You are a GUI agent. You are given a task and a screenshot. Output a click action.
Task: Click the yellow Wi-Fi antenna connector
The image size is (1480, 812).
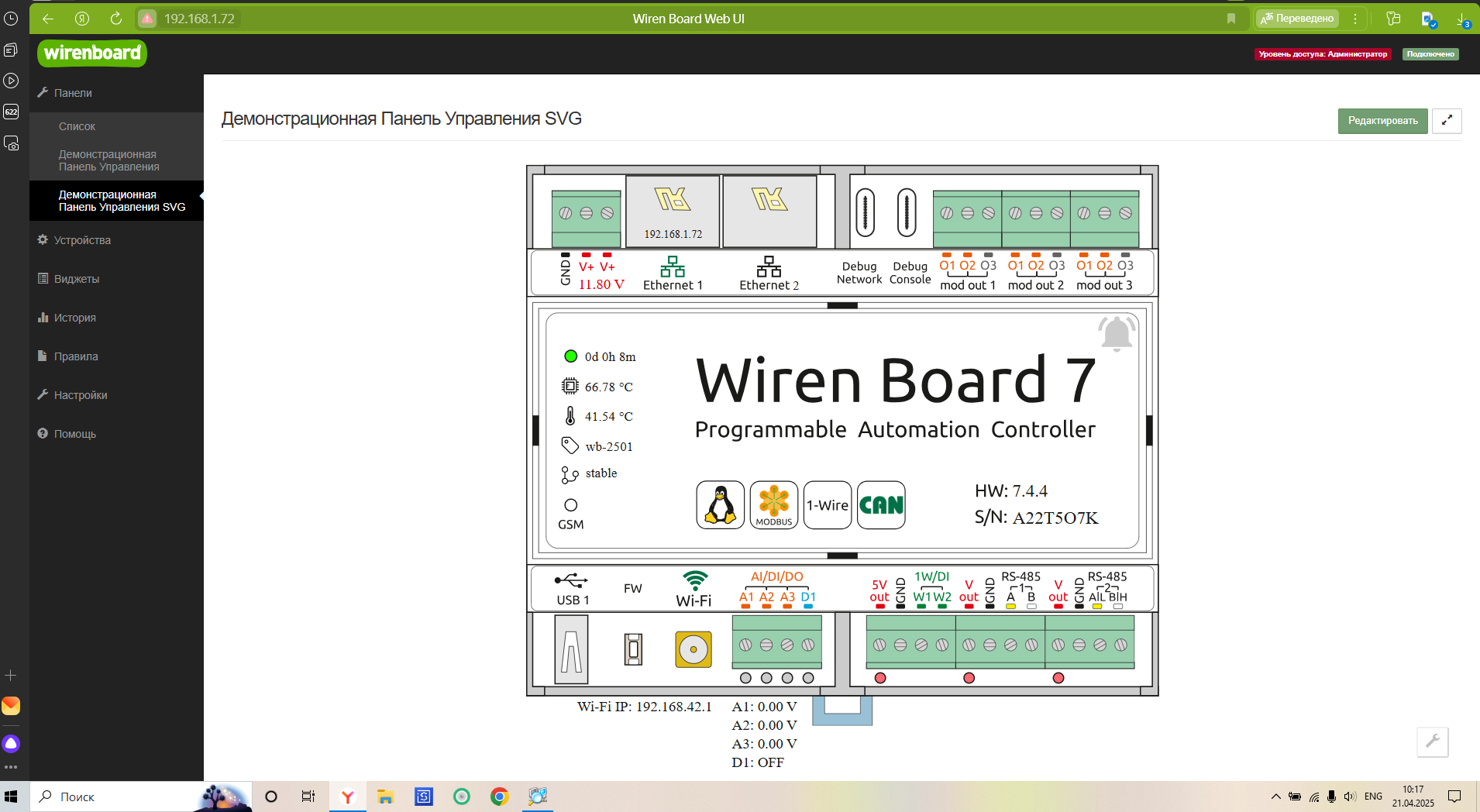click(694, 649)
